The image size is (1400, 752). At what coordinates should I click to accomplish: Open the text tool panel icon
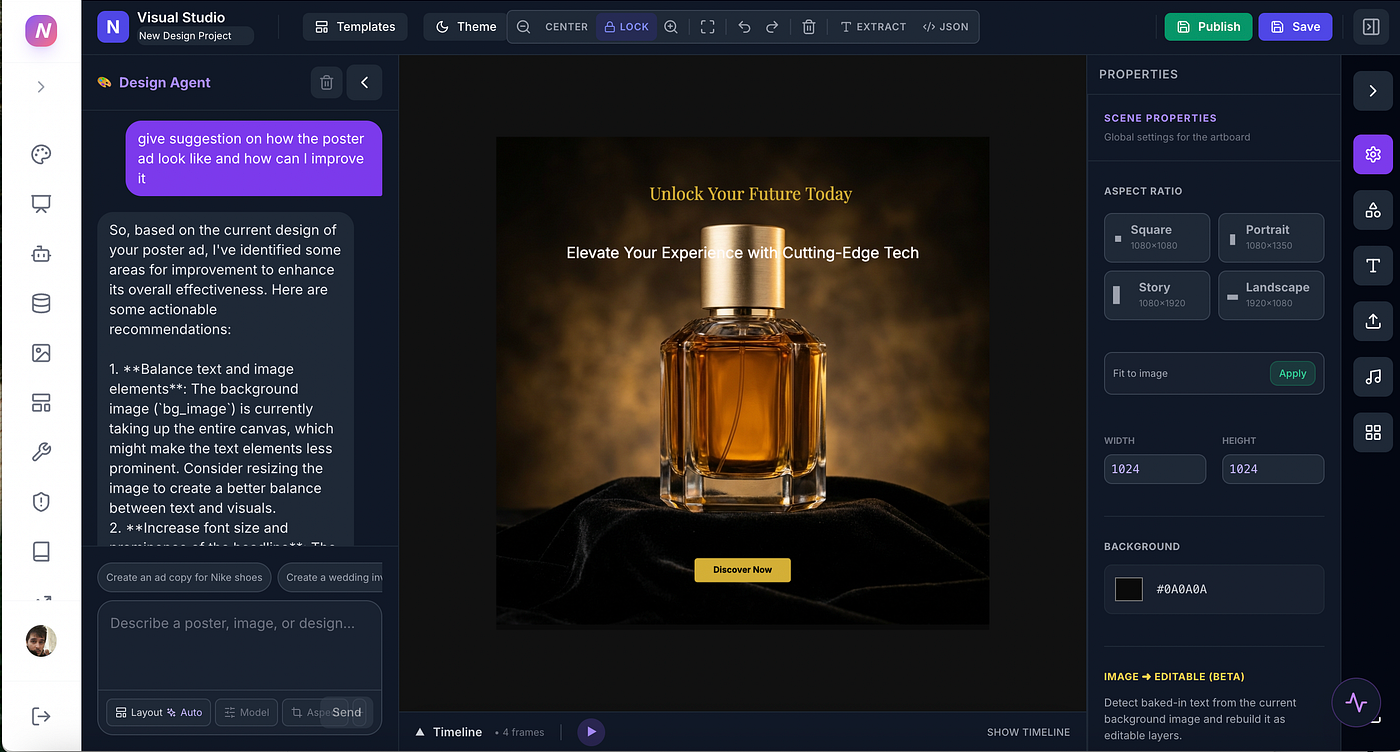(1373, 265)
